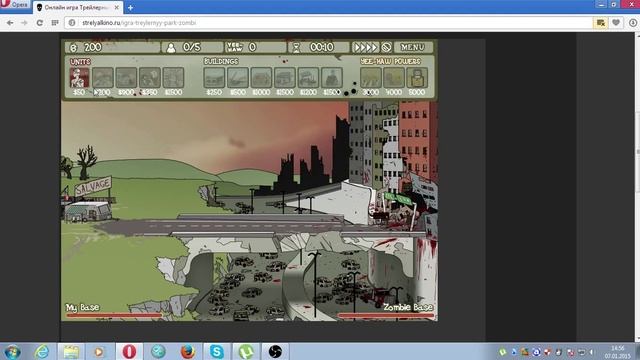Image resolution: width=640 pixels, height=360 pixels.
Task: Activate the 3000 Yee-Haw power
Action: (x=371, y=78)
